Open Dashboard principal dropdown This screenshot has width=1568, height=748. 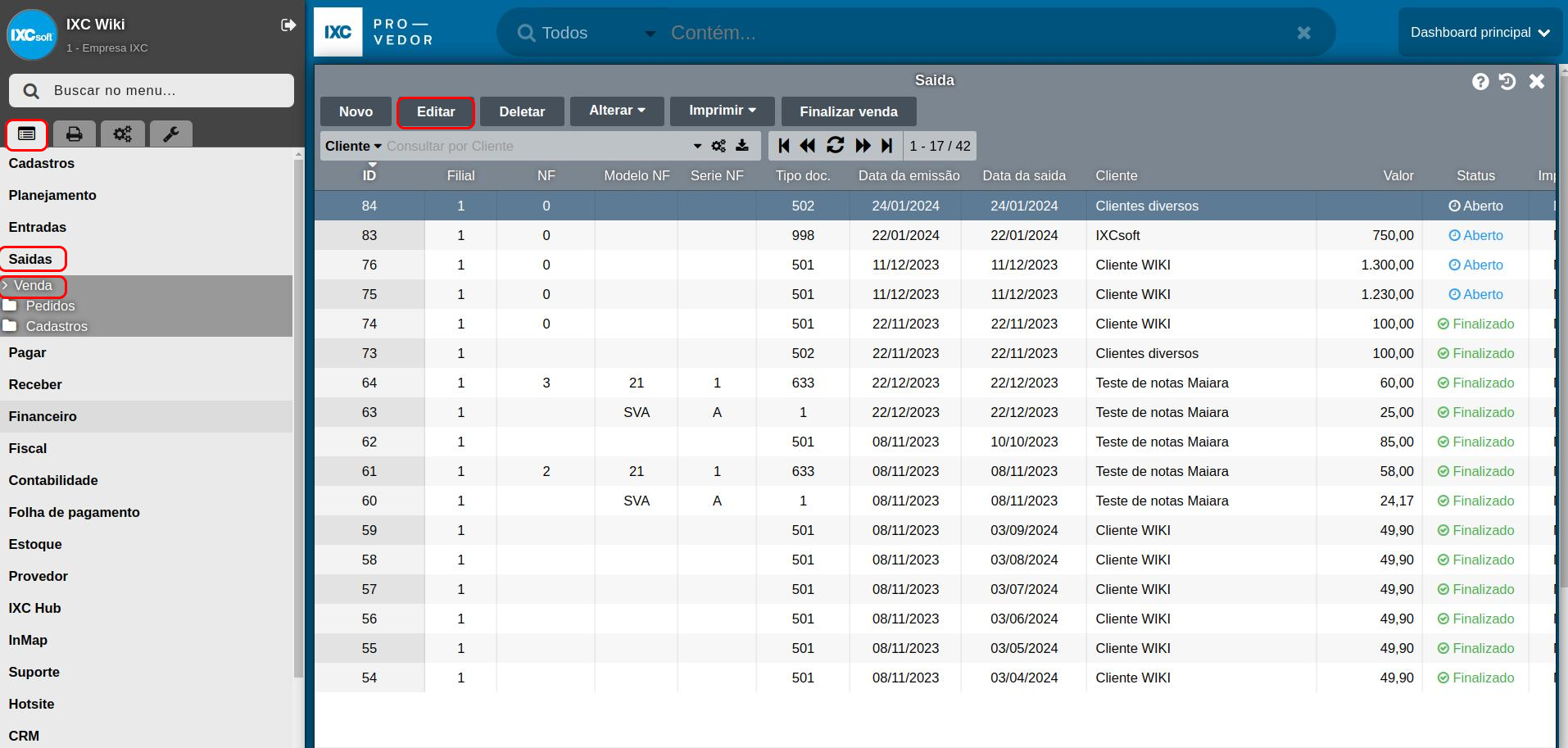(x=1480, y=33)
